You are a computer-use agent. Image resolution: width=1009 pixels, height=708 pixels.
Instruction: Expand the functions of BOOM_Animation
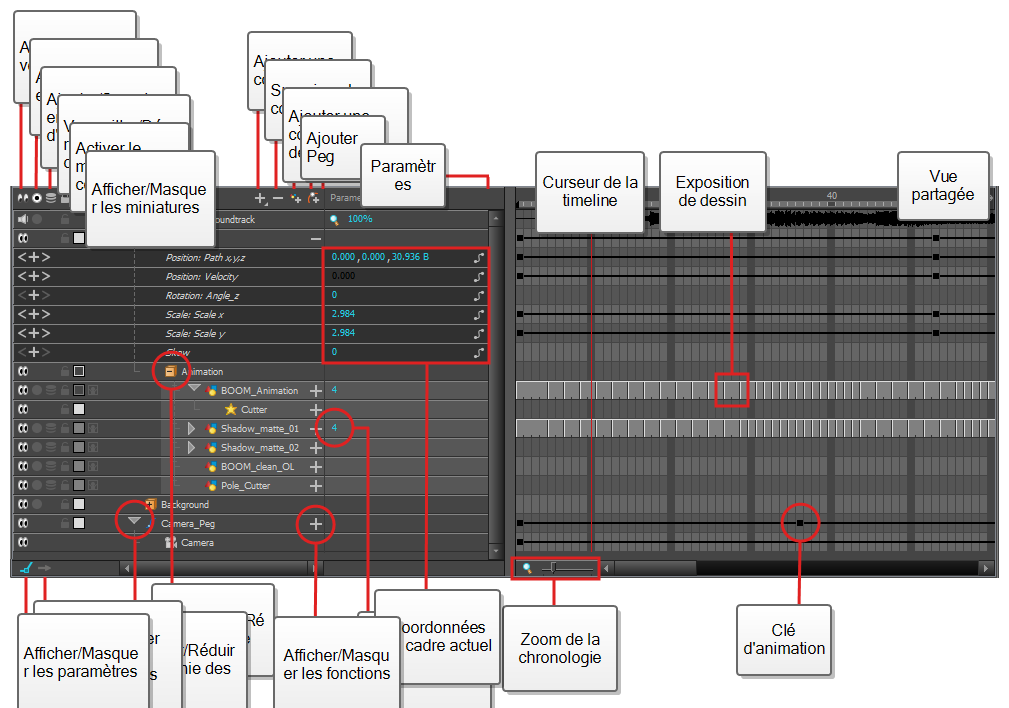316,391
